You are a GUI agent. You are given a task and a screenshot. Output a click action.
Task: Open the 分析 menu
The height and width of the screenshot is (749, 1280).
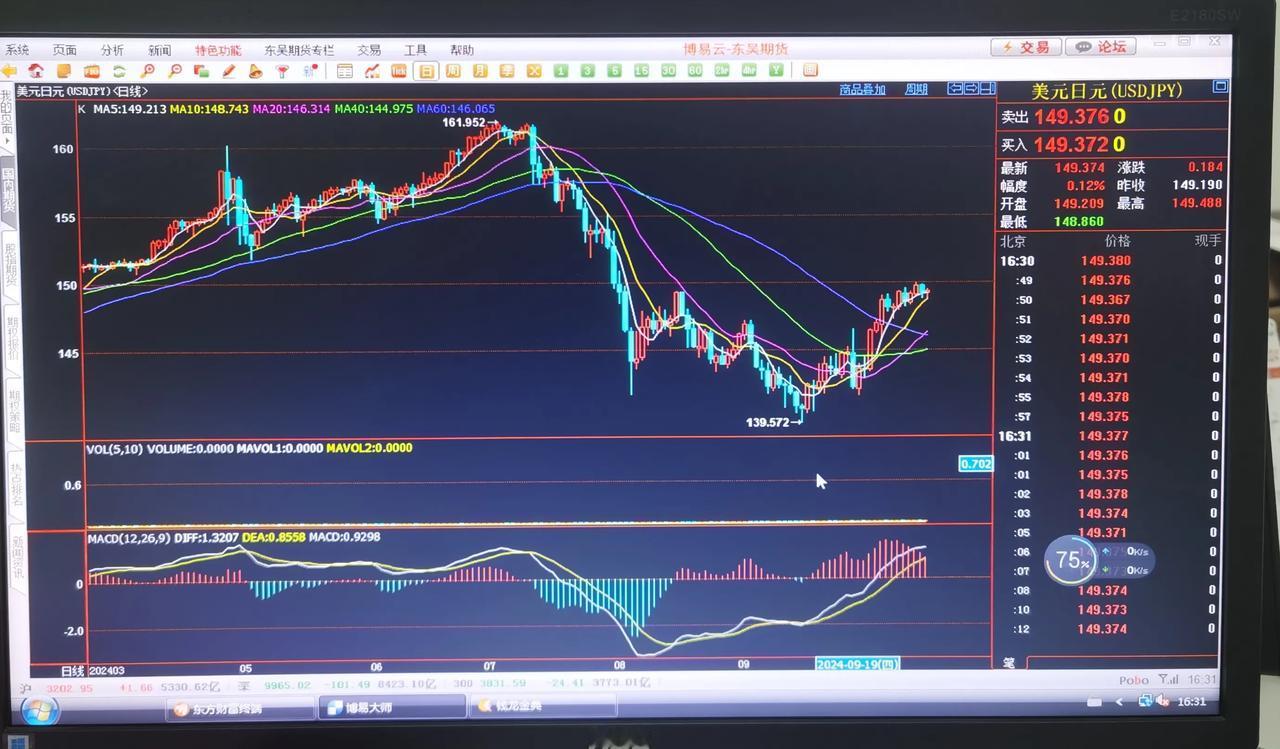(112, 50)
